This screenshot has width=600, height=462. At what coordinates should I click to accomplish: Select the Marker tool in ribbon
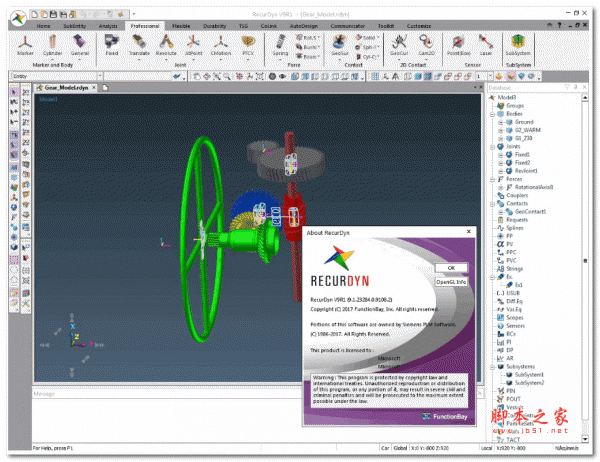(23, 44)
